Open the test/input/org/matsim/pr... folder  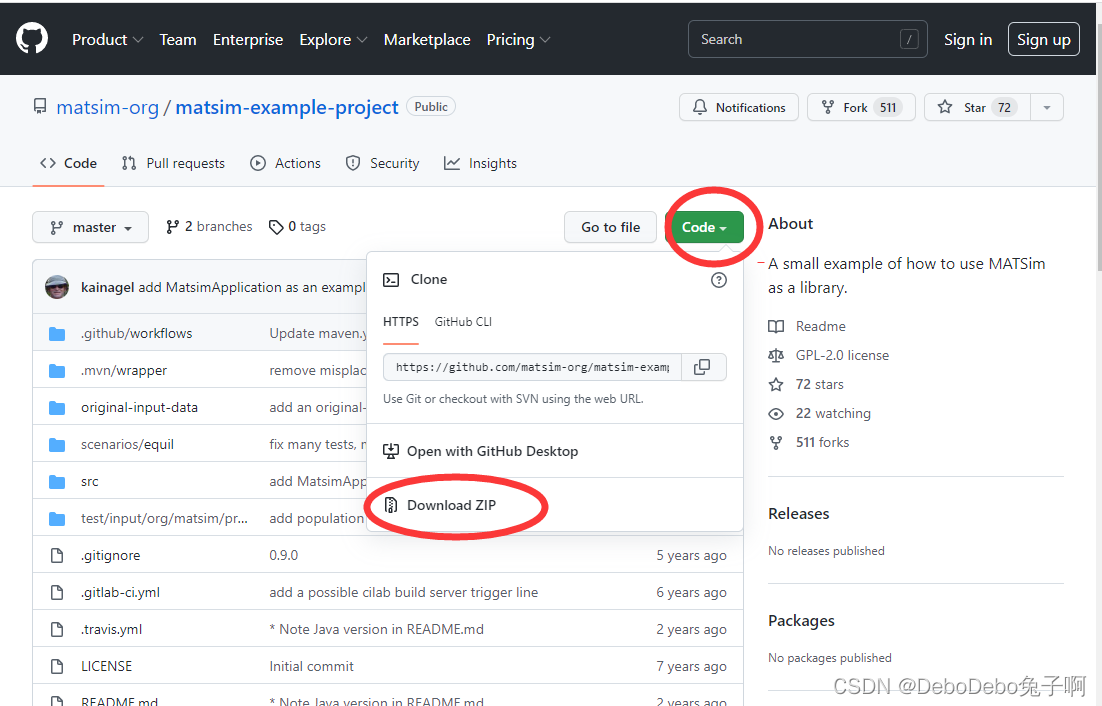[x=164, y=518]
